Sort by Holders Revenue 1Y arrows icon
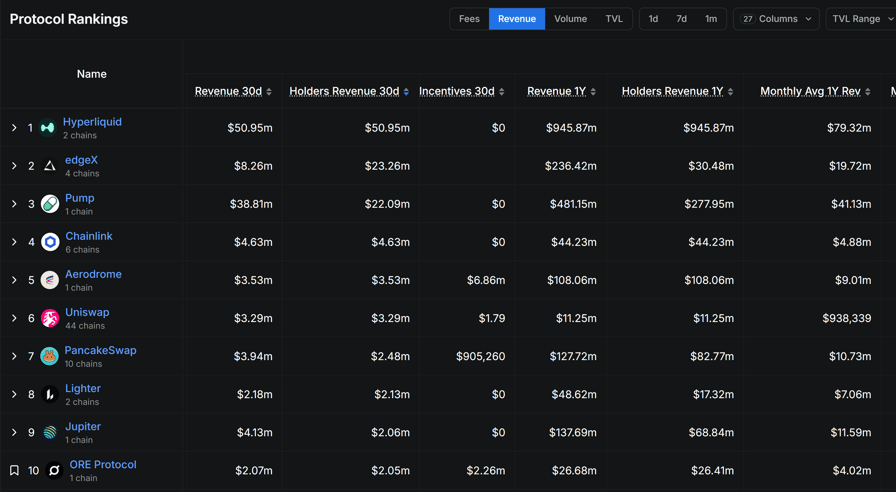896x492 pixels. pos(730,91)
